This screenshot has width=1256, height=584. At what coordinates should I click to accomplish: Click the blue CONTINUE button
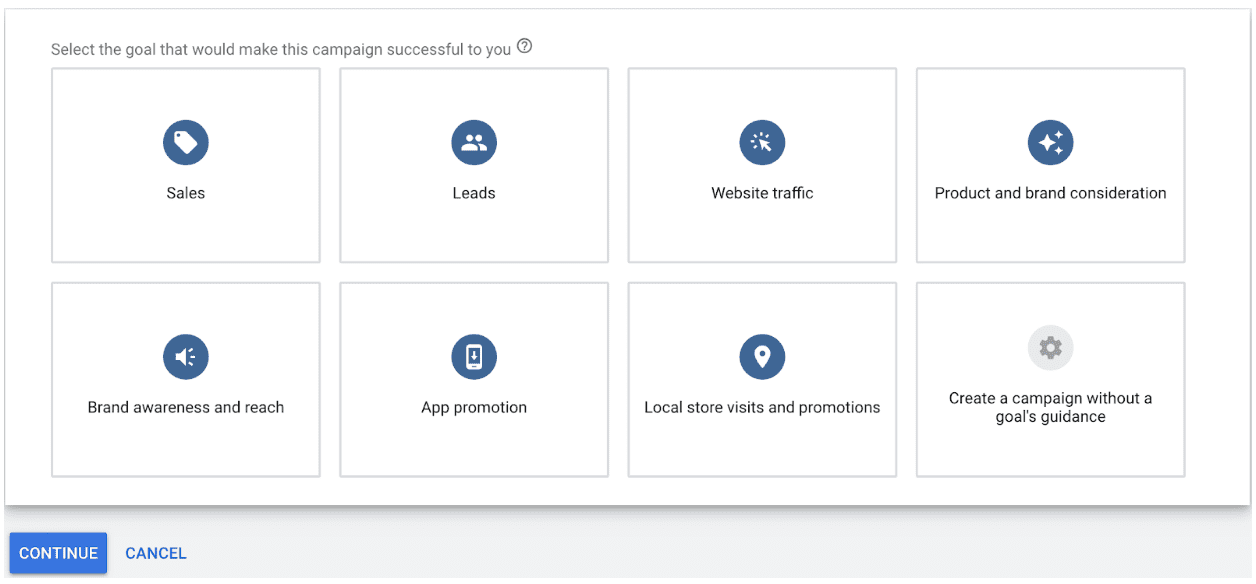tap(58, 553)
